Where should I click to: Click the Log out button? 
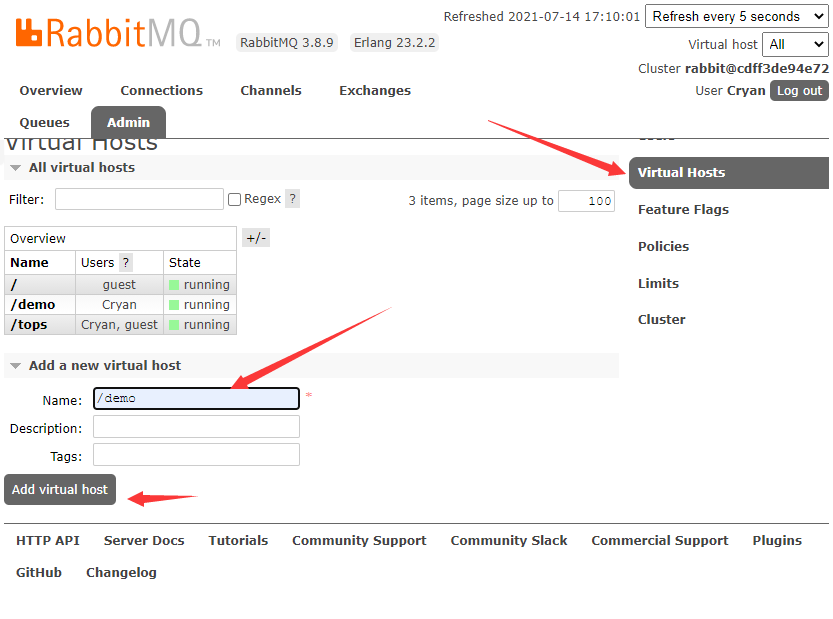[x=799, y=91]
